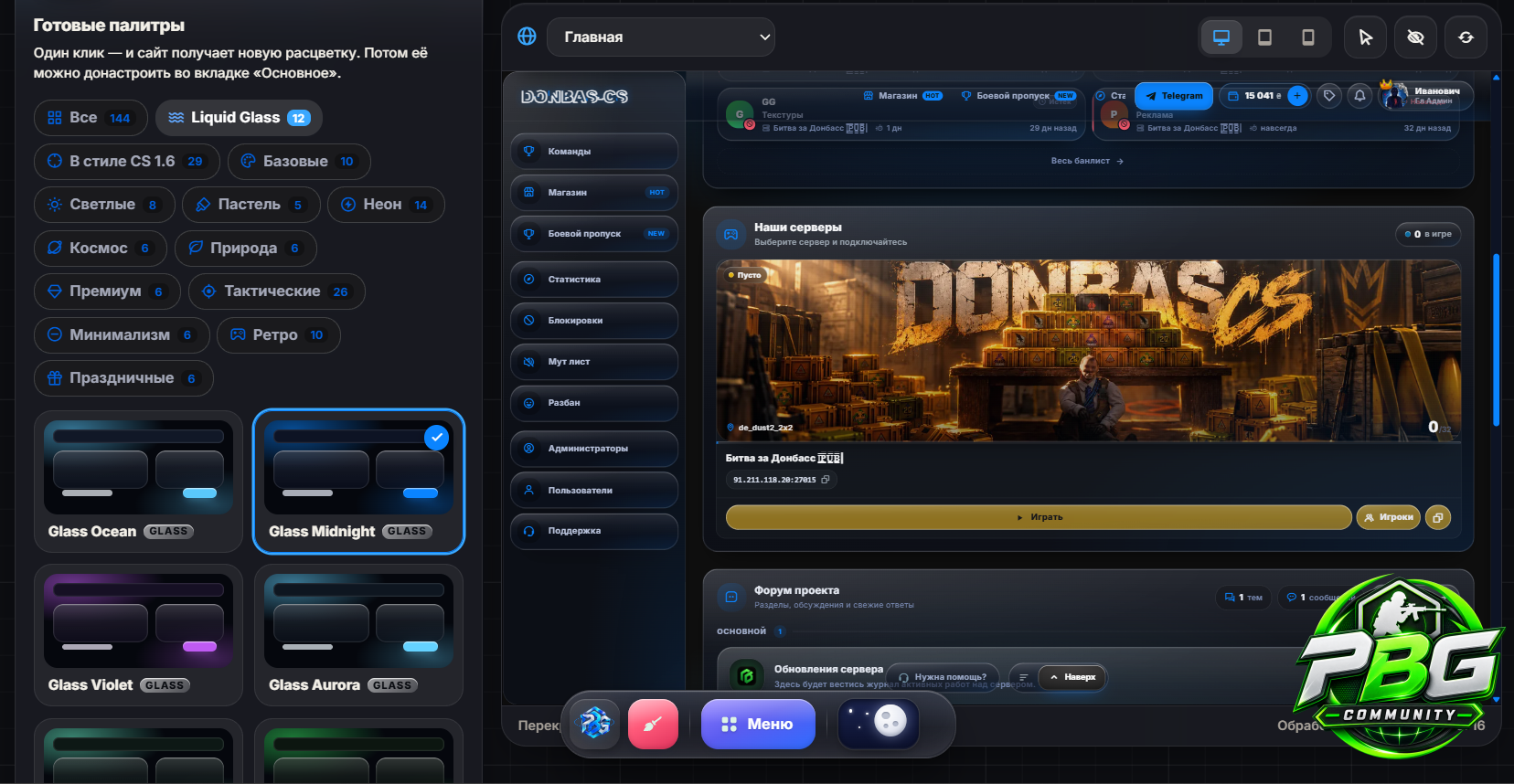Toggle the crossed-eye visibility button
The width and height of the screenshot is (1514, 784).
(1415, 37)
